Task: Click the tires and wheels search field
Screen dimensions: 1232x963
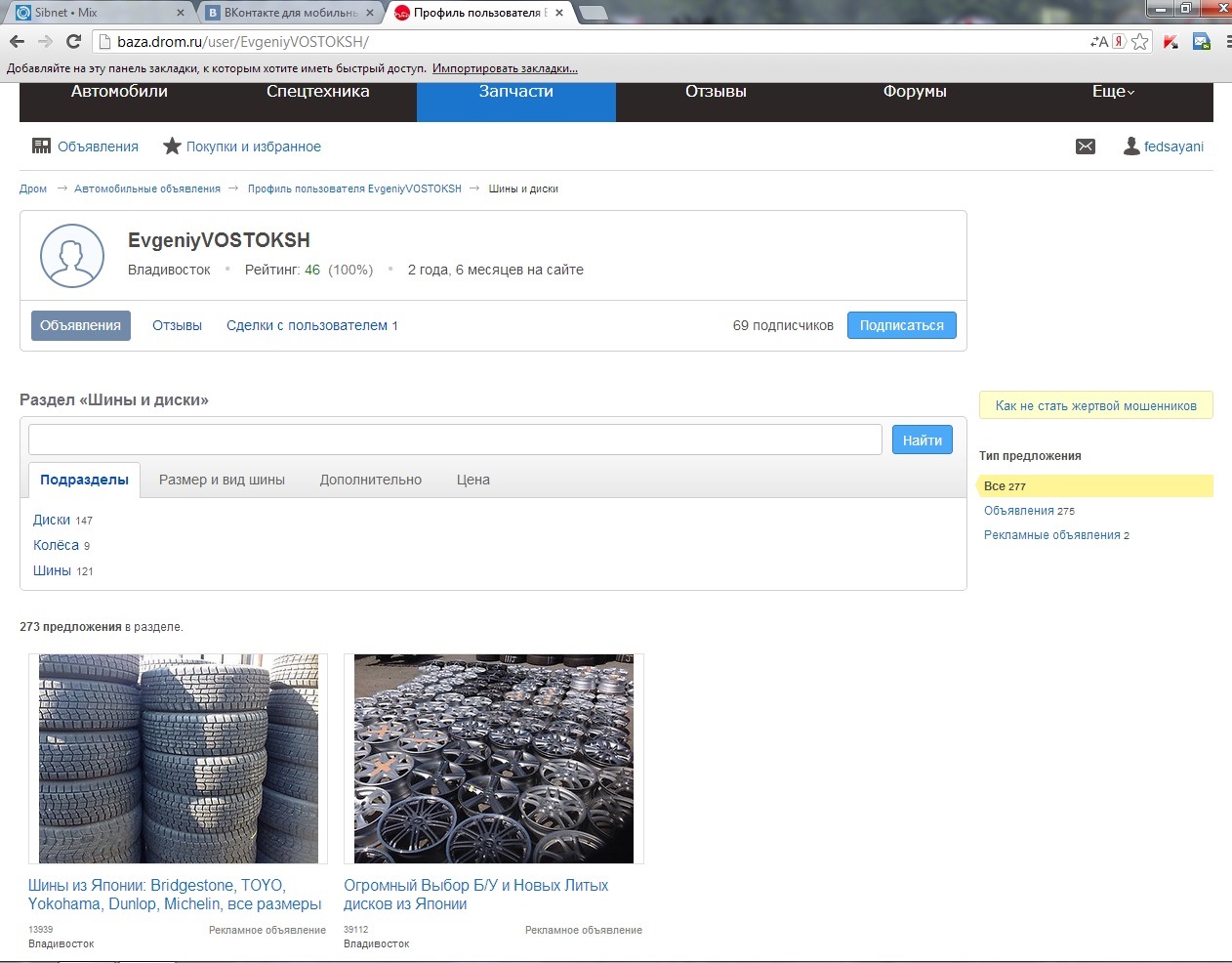Action: [455, 440]
